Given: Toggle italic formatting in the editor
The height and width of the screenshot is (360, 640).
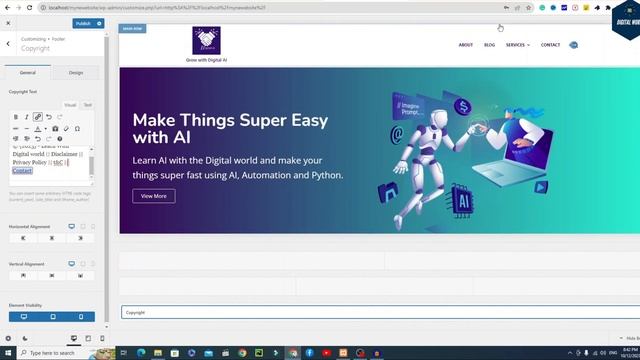Looking at the screenshot, I should click(x=27, y=117).
